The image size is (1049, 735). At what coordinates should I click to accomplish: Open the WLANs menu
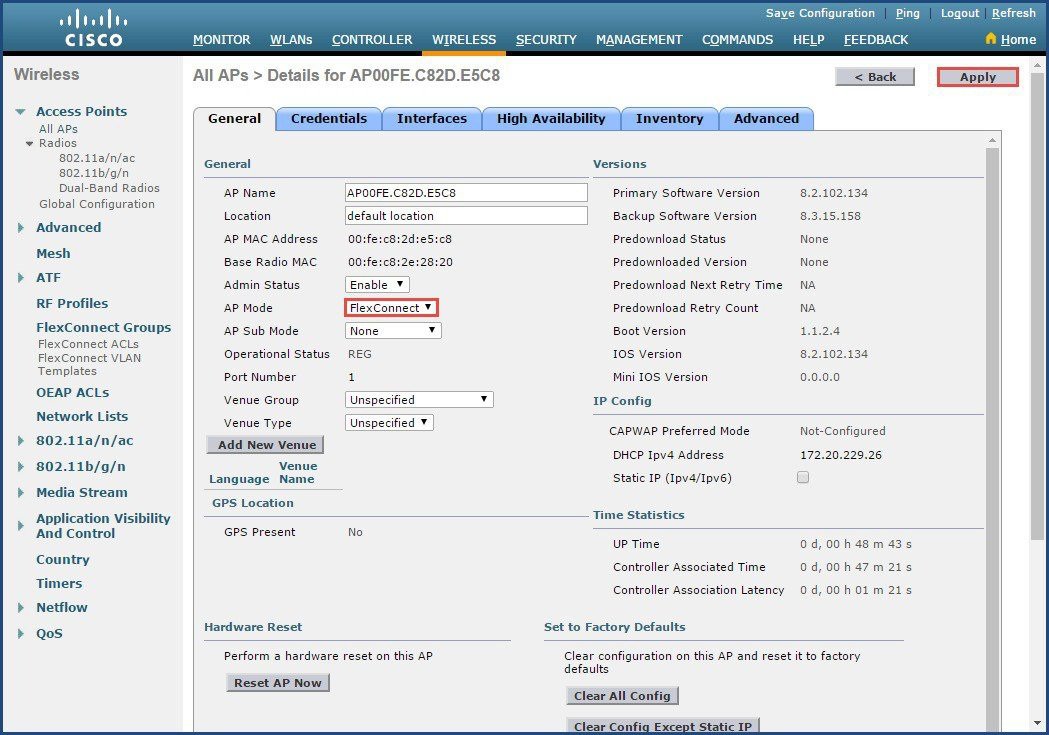coord(291,40)
